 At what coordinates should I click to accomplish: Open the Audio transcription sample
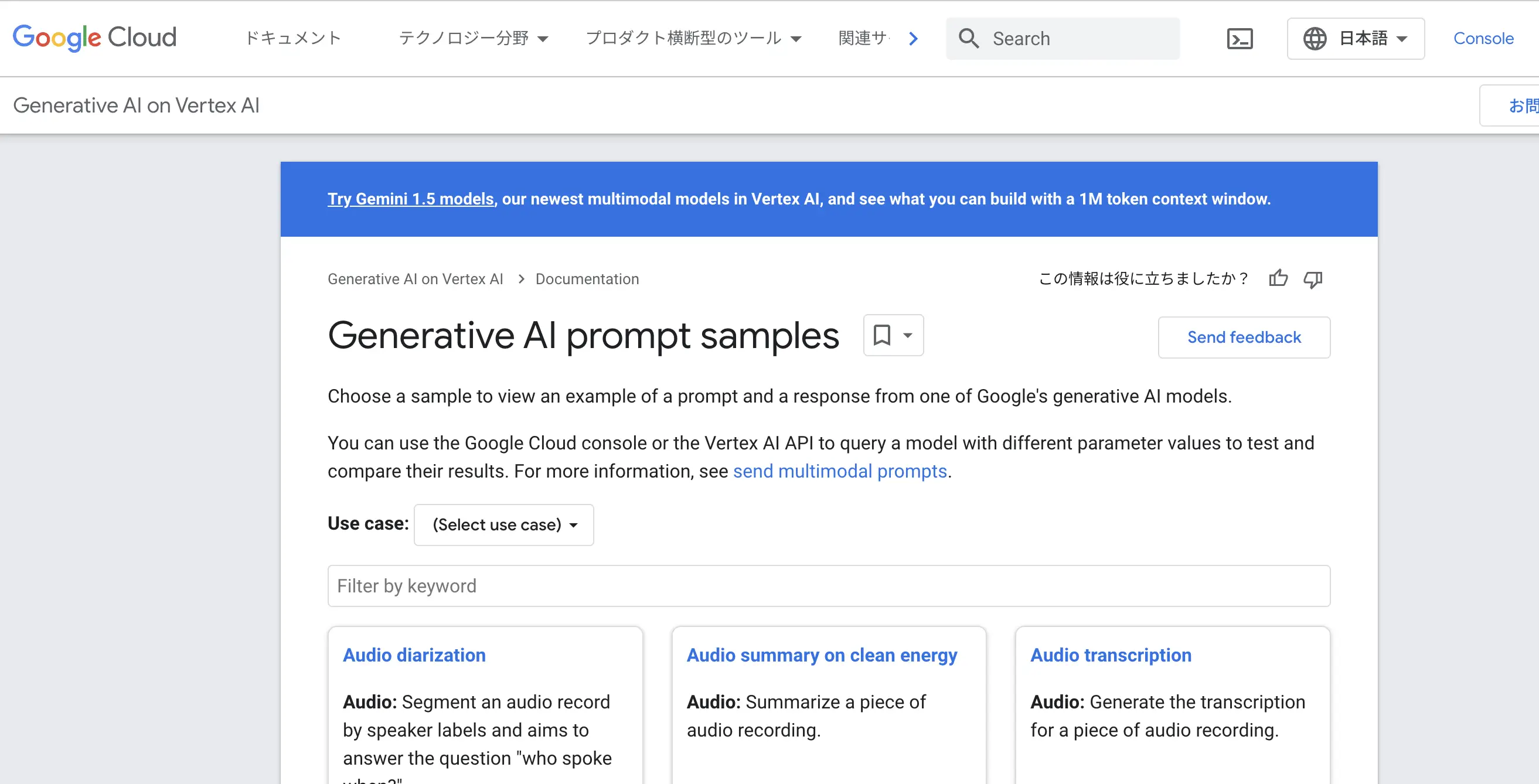[x=1111, y=655]
